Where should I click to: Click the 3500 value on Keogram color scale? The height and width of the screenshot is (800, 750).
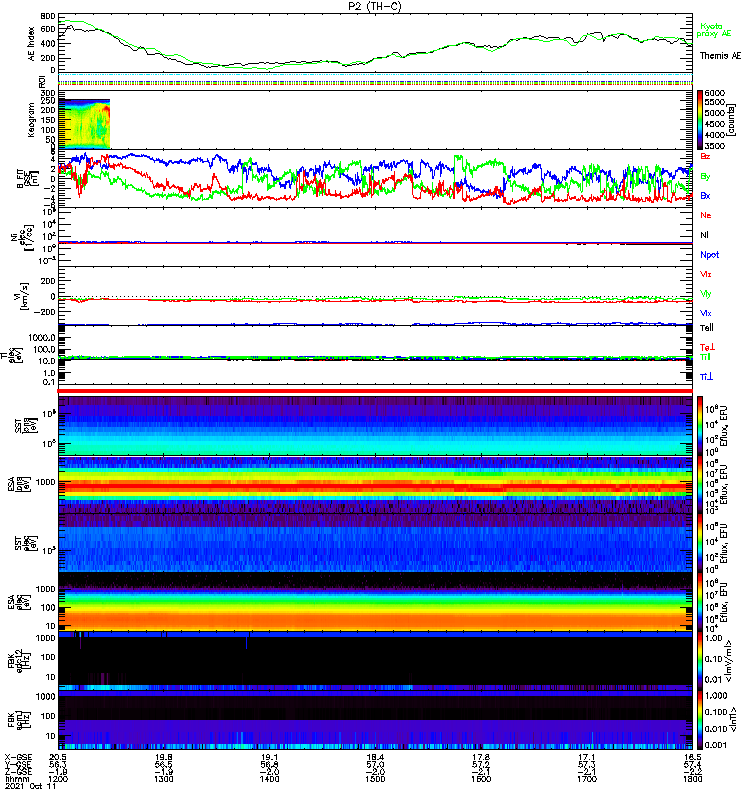click(714, 146)
